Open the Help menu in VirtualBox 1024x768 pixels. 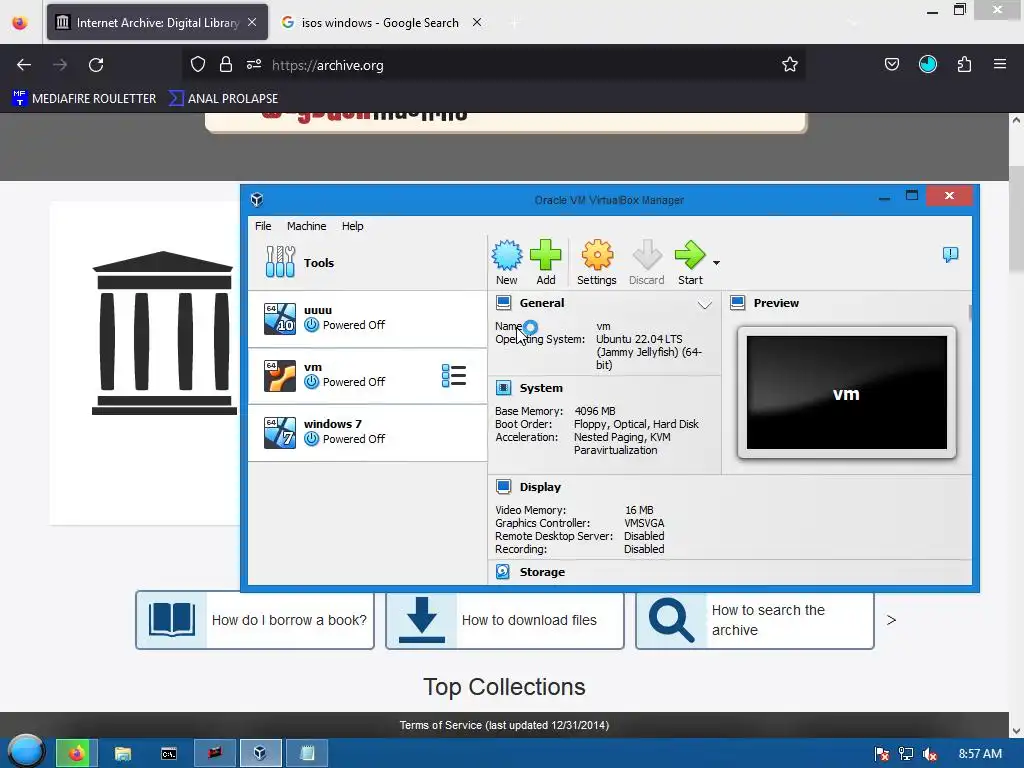coord(353,226)
